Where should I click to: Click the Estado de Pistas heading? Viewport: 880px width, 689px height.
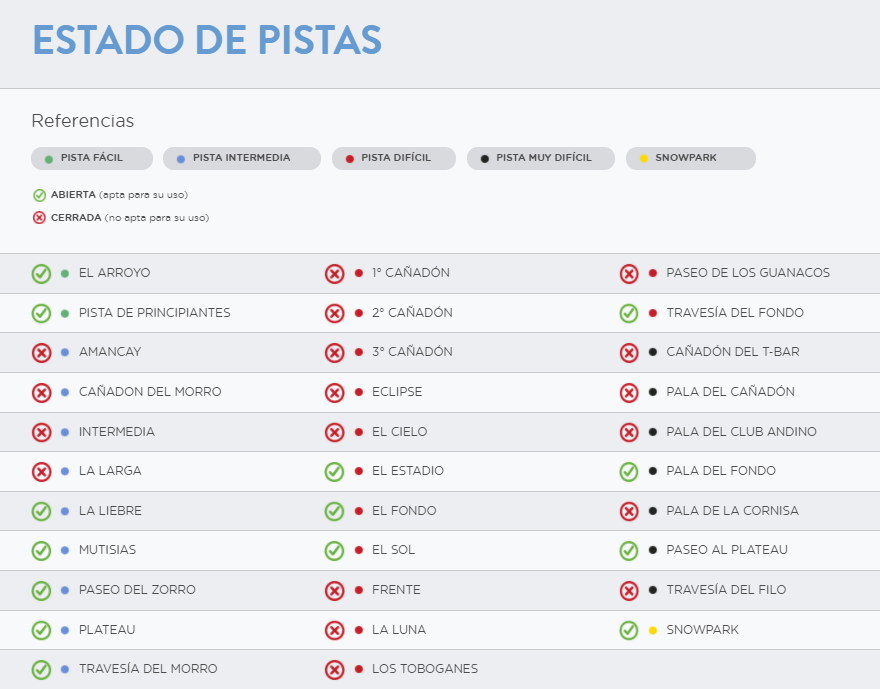point(207,40)
